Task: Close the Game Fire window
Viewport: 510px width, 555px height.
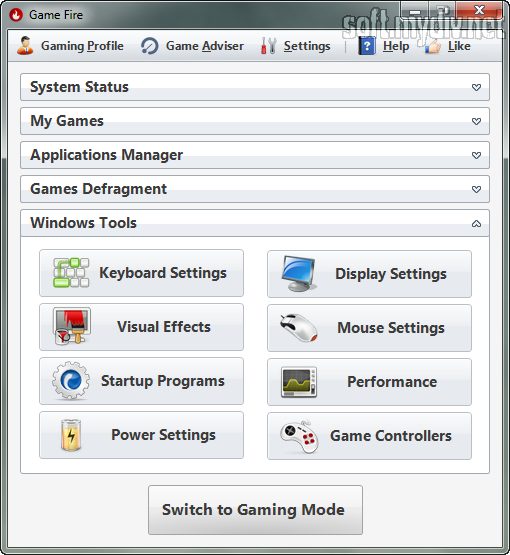Action: click(480, 11)
